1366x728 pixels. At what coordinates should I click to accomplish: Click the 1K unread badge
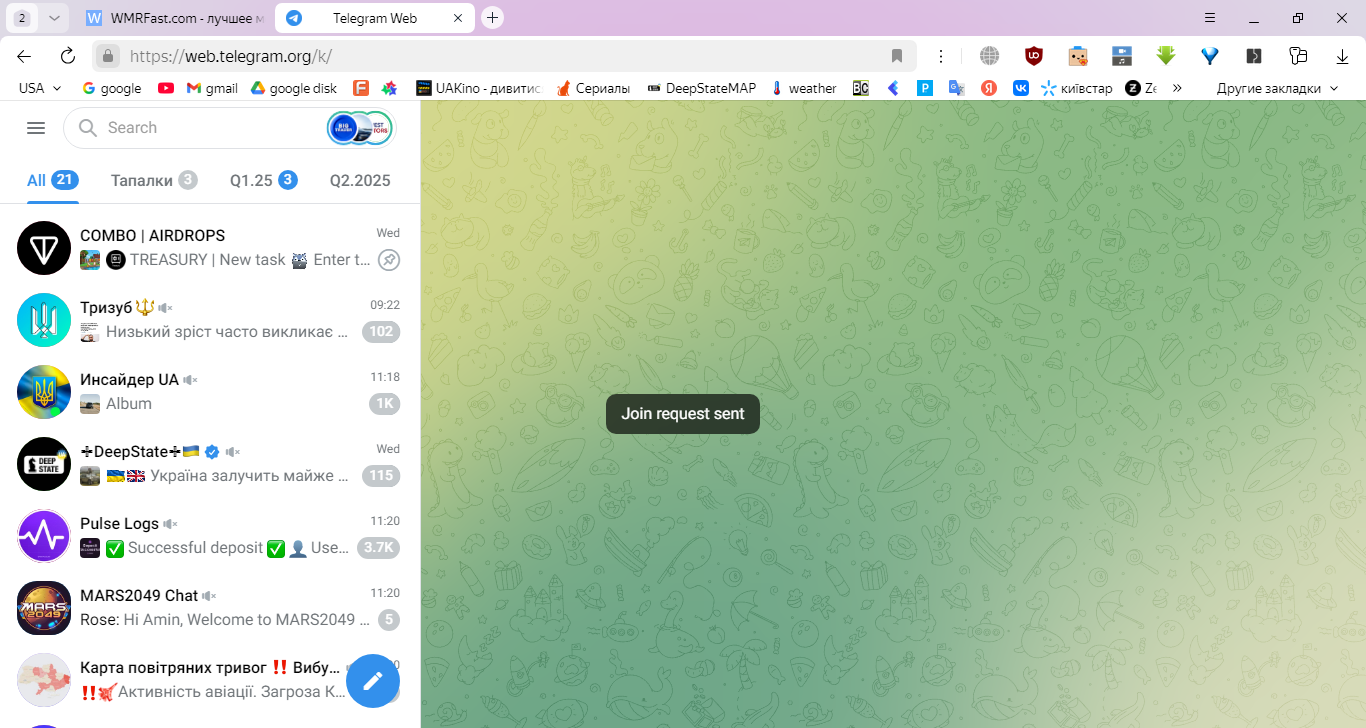384,404
